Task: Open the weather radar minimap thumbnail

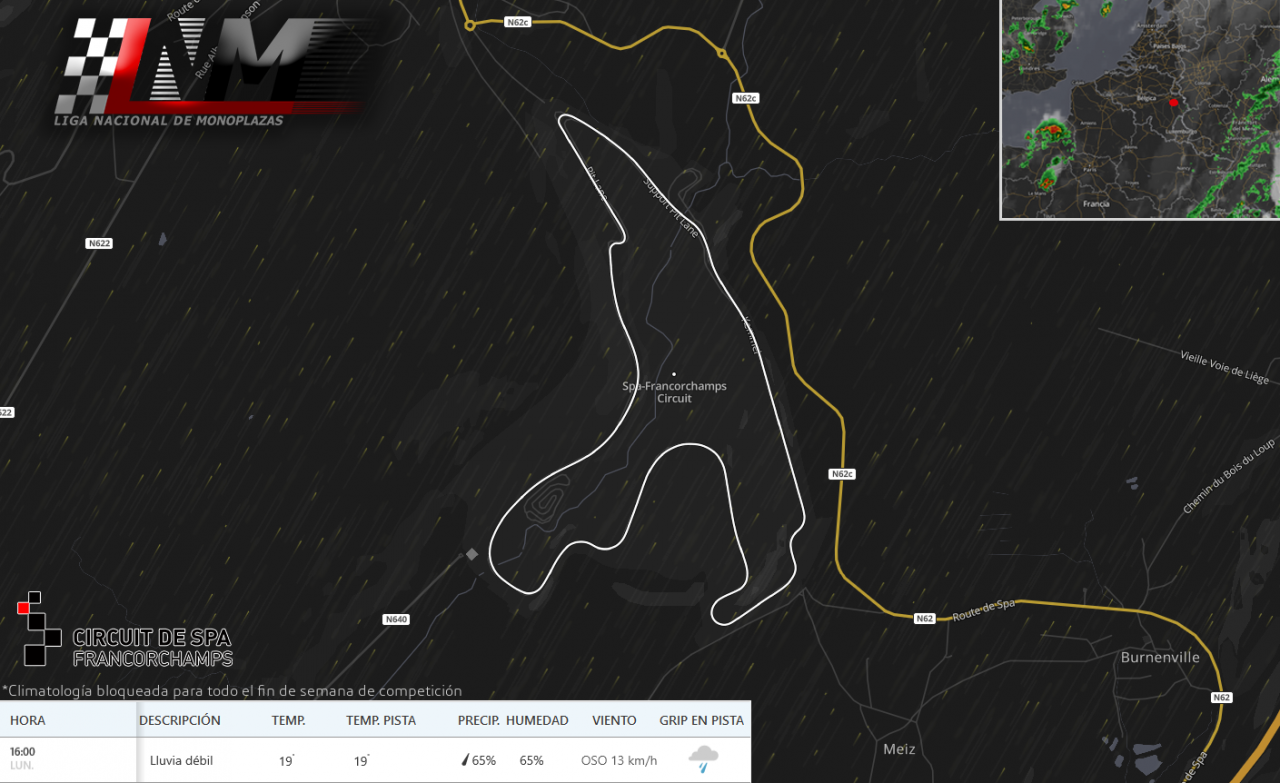Action: pyautogui.click(x=1140, y=109)
